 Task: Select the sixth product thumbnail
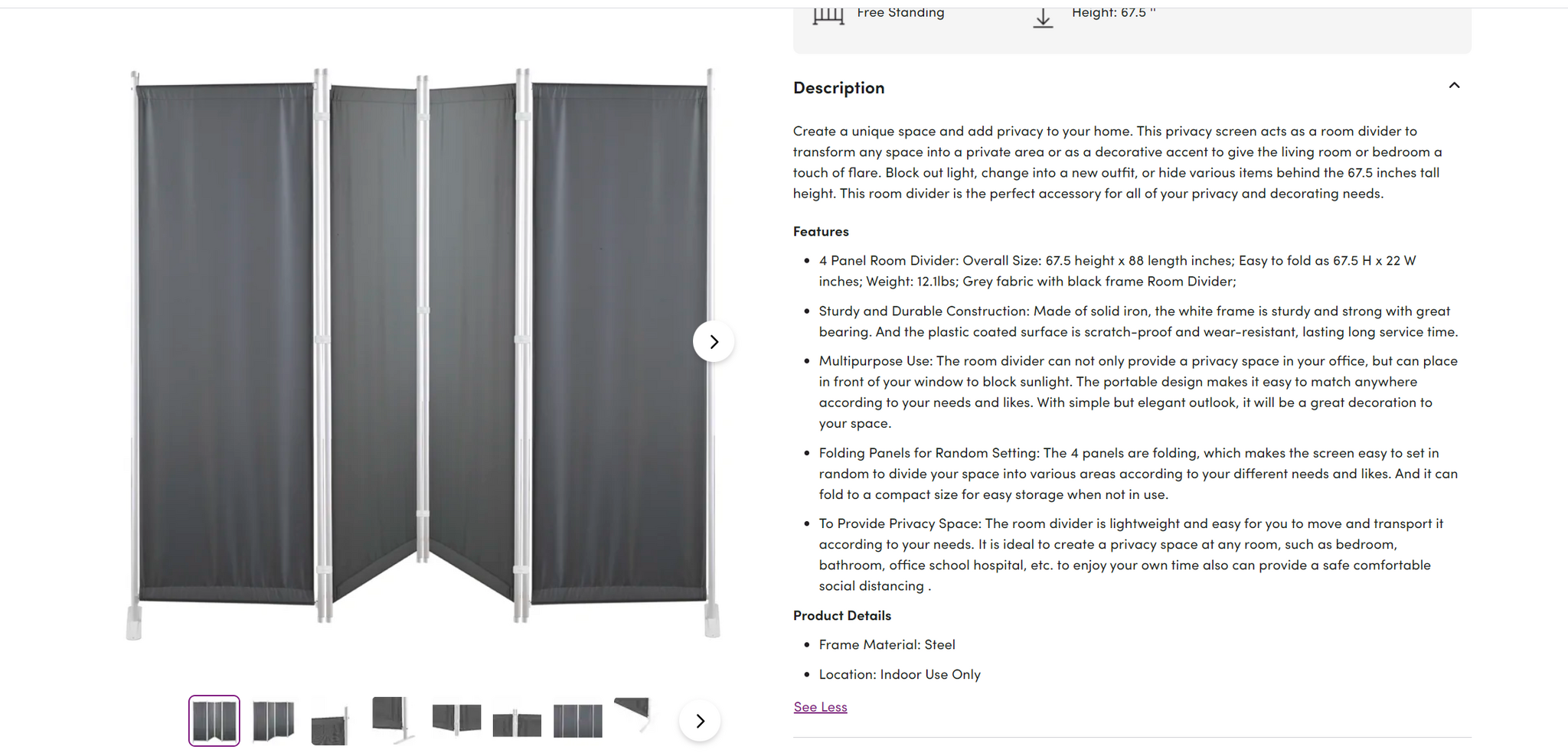click(x=517, y=723)
